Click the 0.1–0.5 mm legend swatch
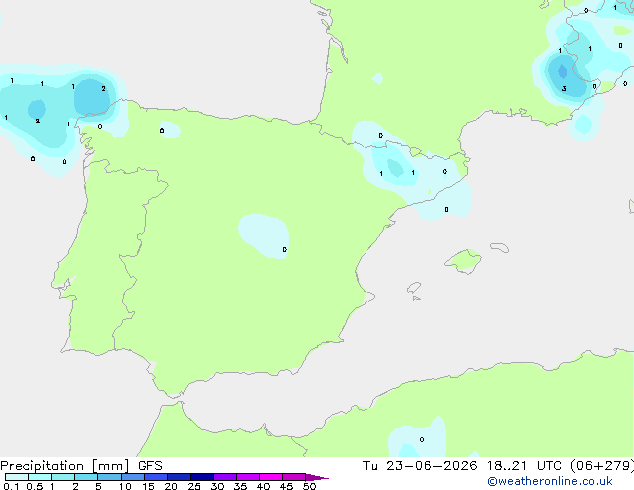The height and width of the screenshot is (490, 634). click(17, 477)
